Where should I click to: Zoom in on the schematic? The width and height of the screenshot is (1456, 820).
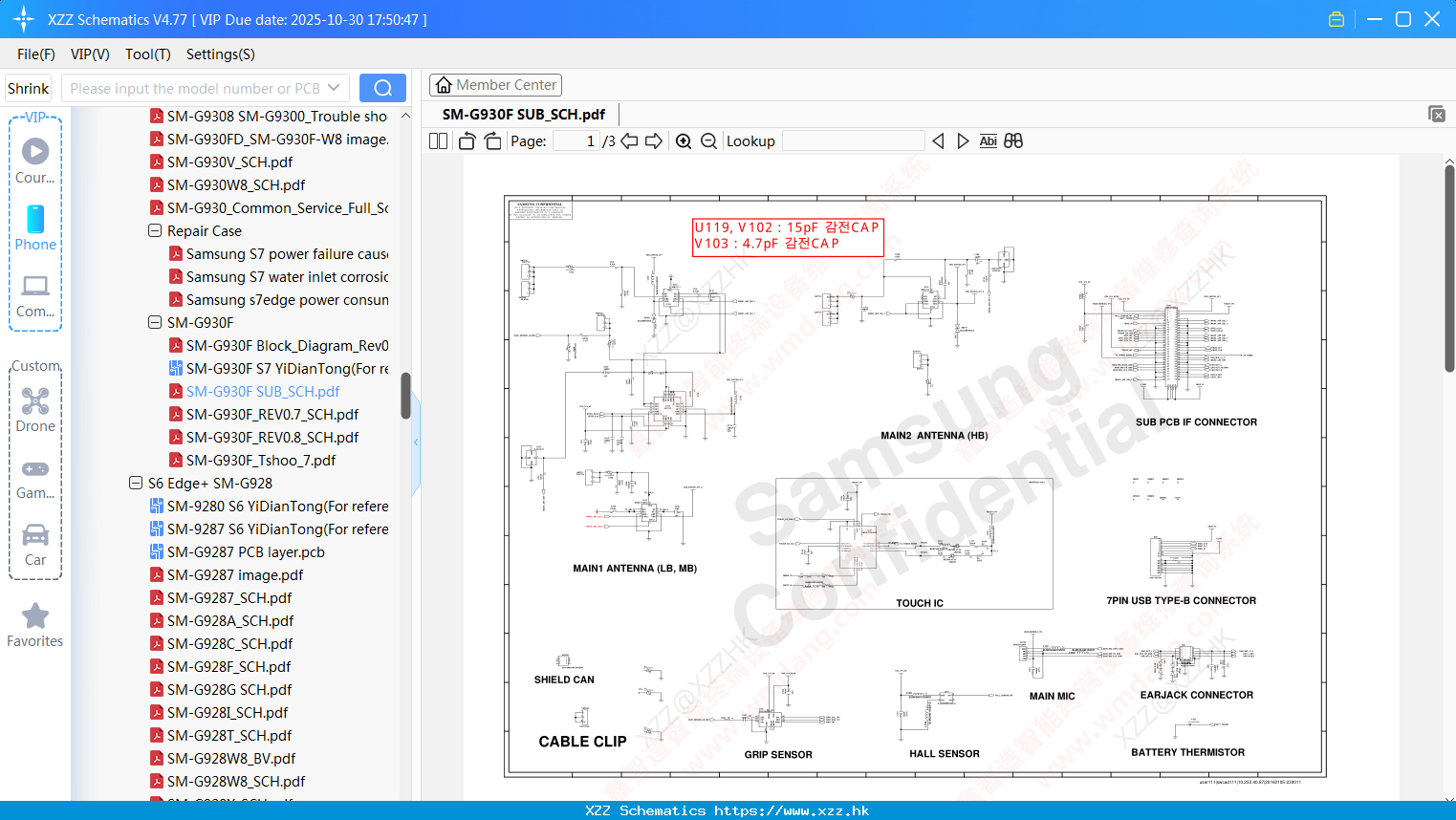point(684,140)
